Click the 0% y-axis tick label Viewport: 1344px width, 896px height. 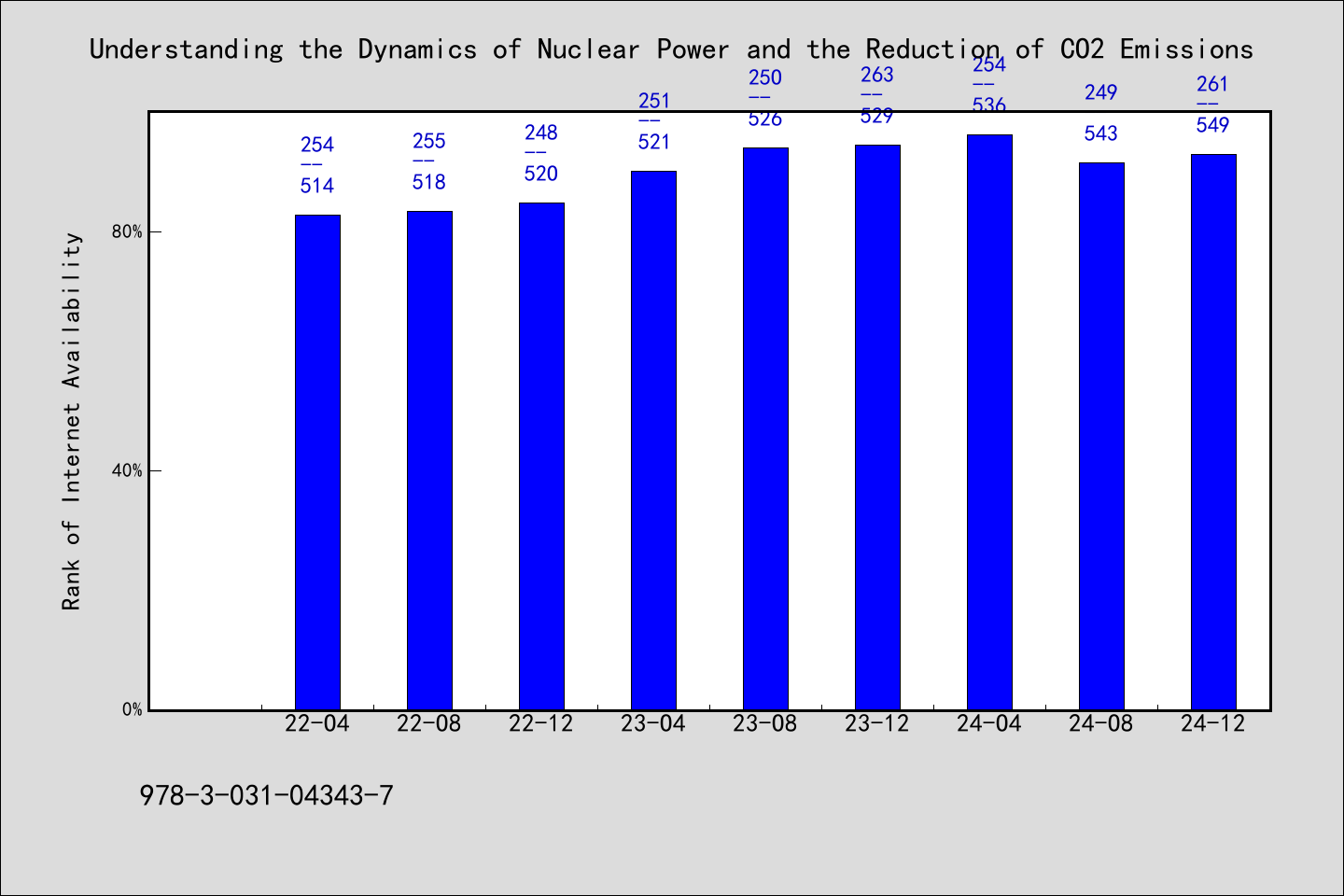pos(132,709)
